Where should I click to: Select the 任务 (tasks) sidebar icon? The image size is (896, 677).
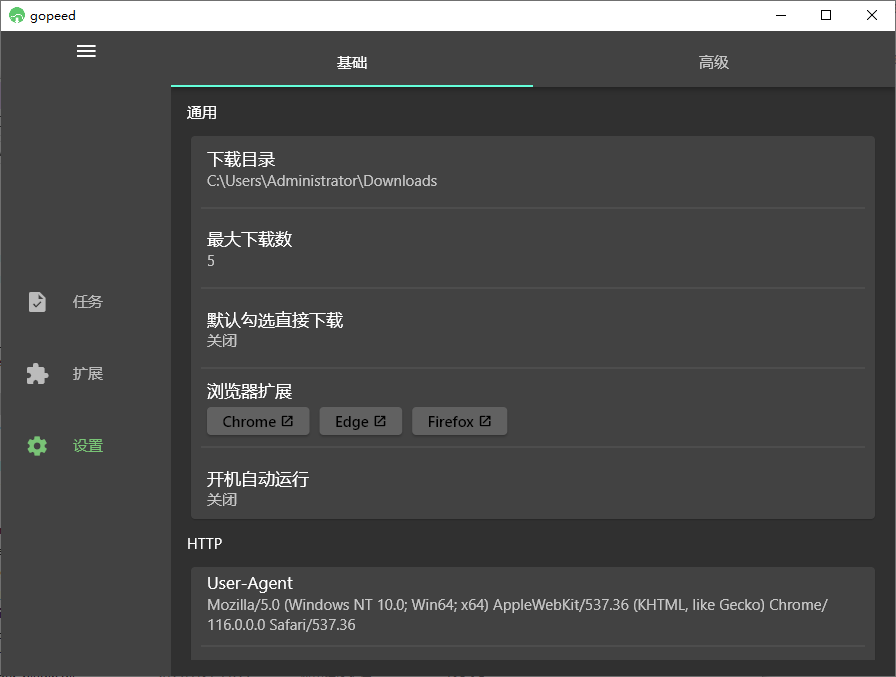[37, 301]
